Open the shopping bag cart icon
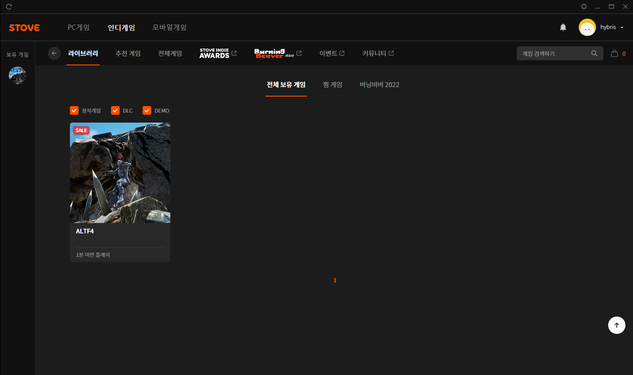 pos(614,53)
